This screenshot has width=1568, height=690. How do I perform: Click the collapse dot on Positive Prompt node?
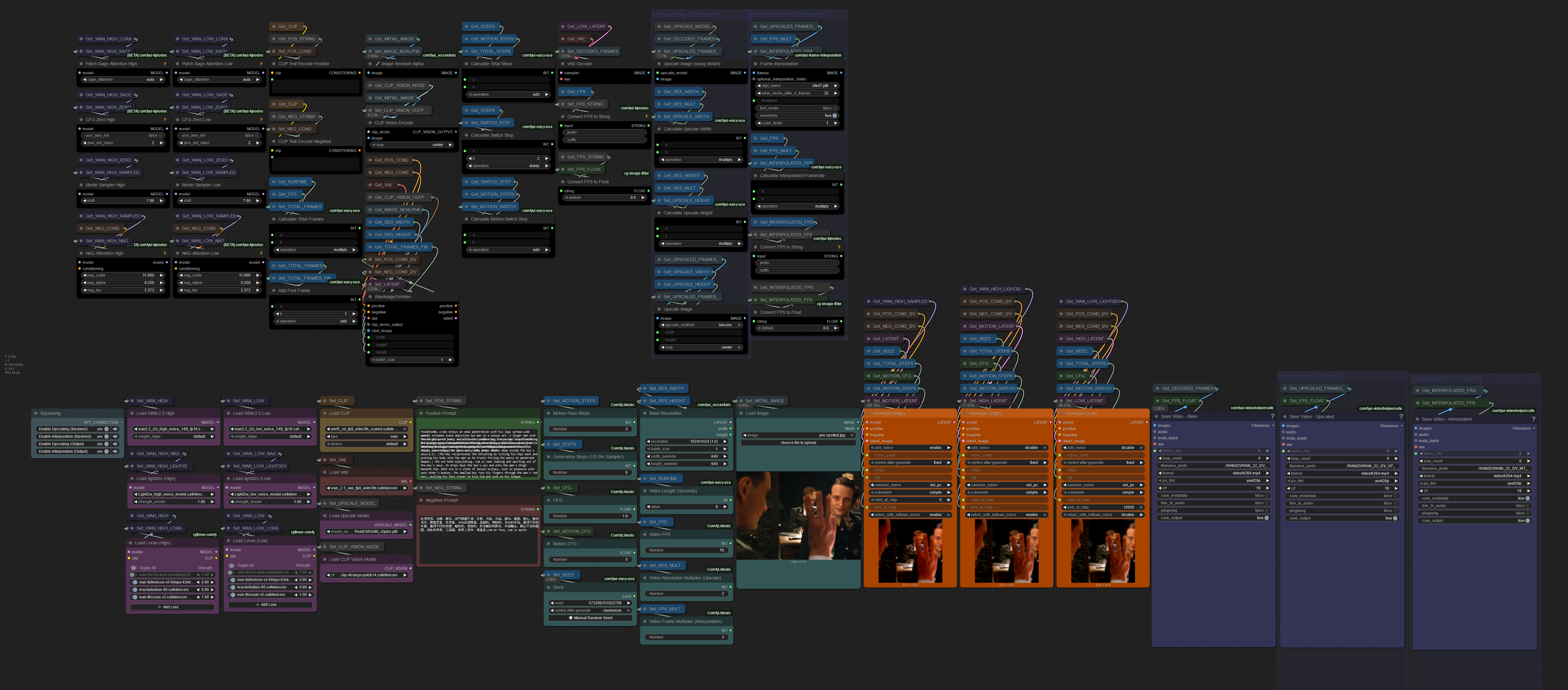point(421,413)
